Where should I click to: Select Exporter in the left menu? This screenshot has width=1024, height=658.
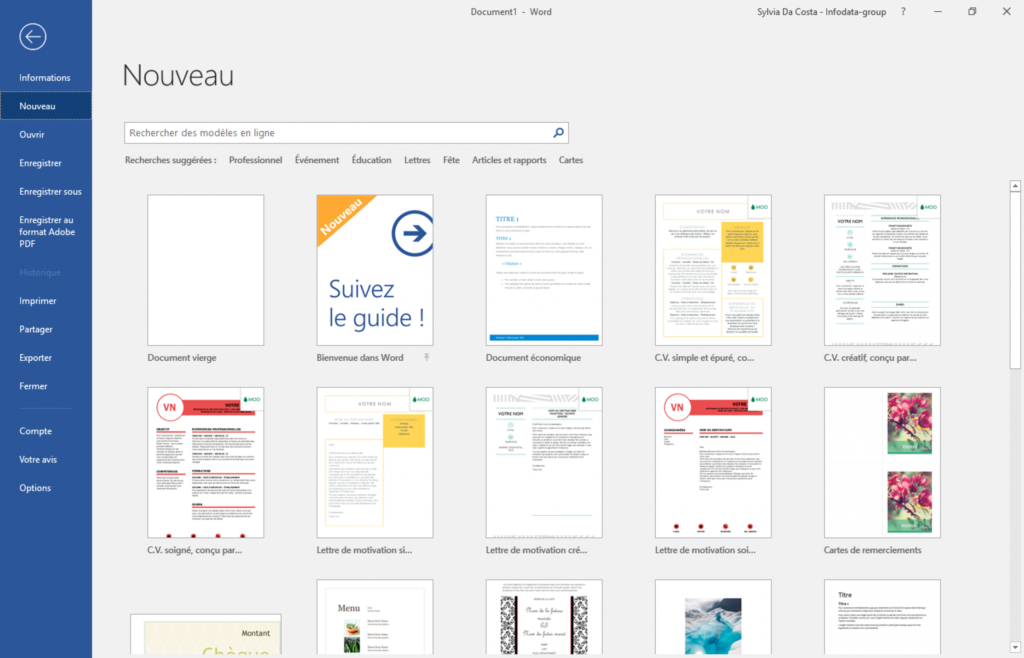coord(35,357)
